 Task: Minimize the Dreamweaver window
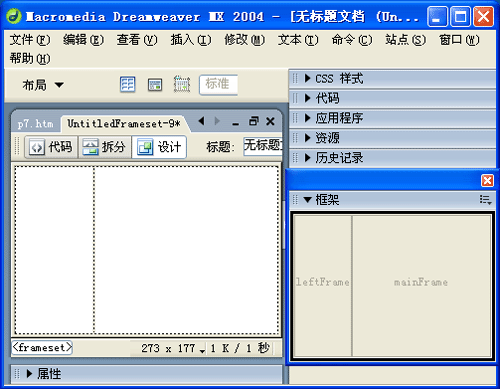(437, 16)
